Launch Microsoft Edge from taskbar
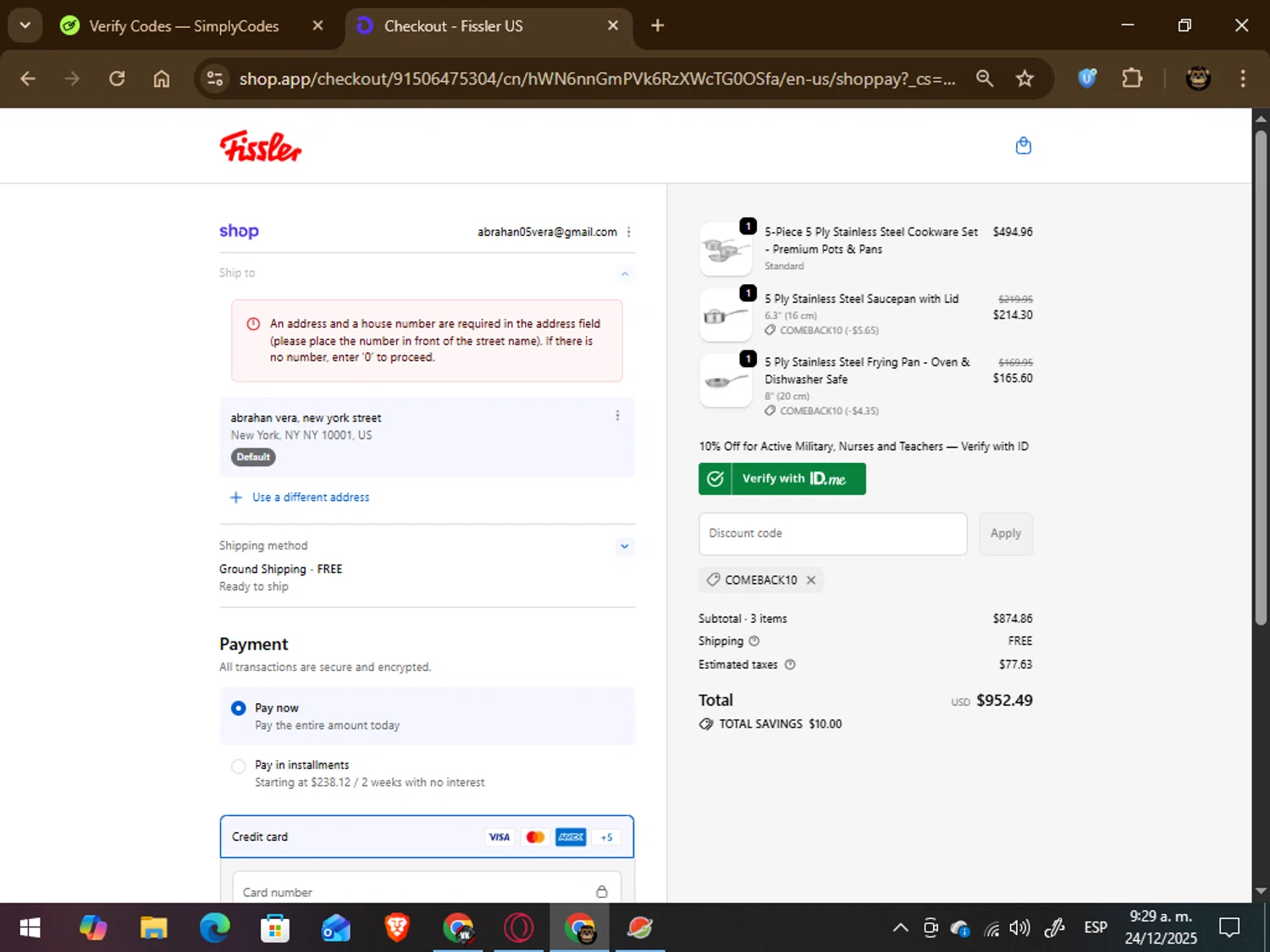The image size is (1270, 952). 214,928
